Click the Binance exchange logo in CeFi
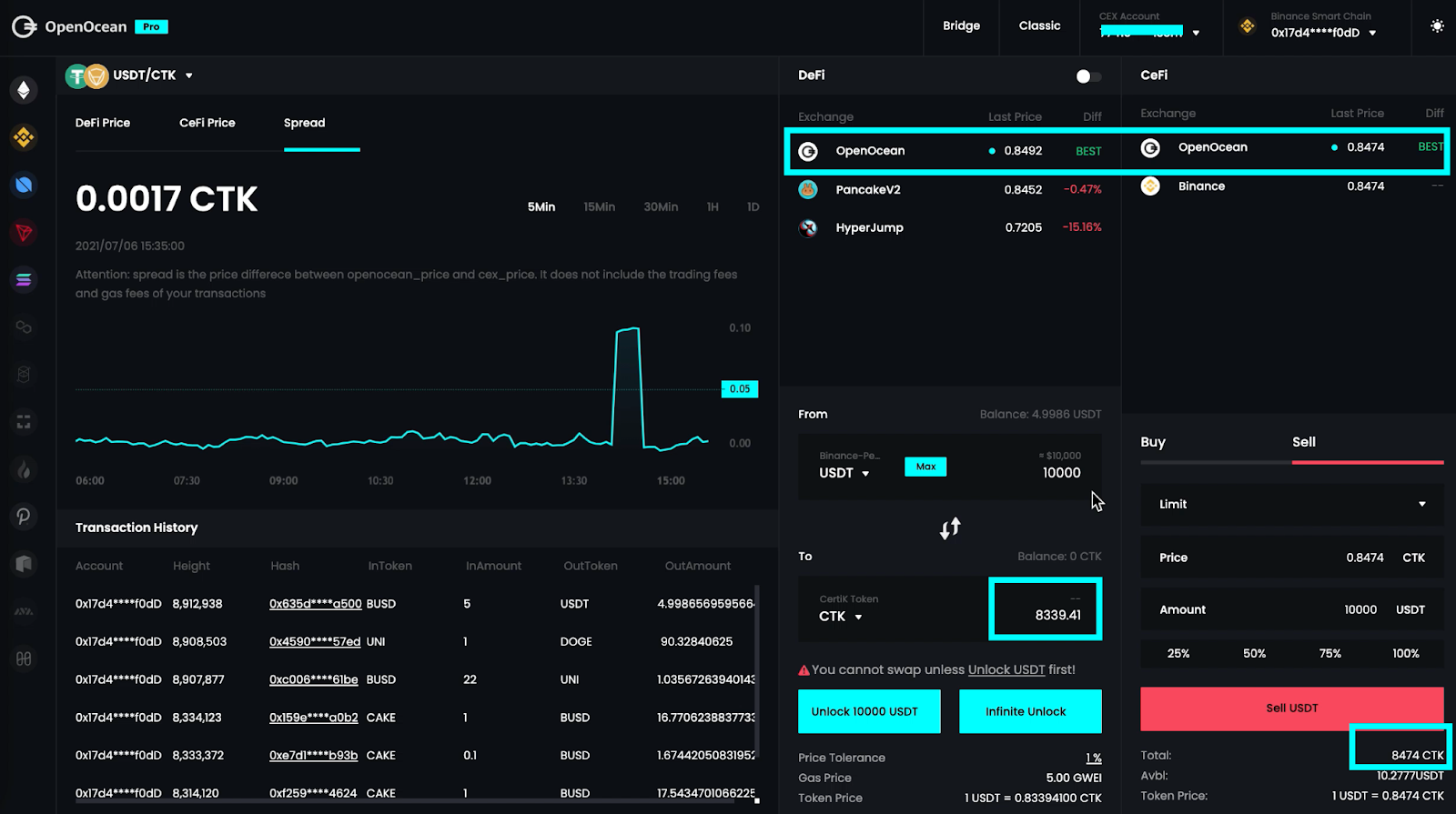Viewport: 1456px width, 814px height. 1150,186
